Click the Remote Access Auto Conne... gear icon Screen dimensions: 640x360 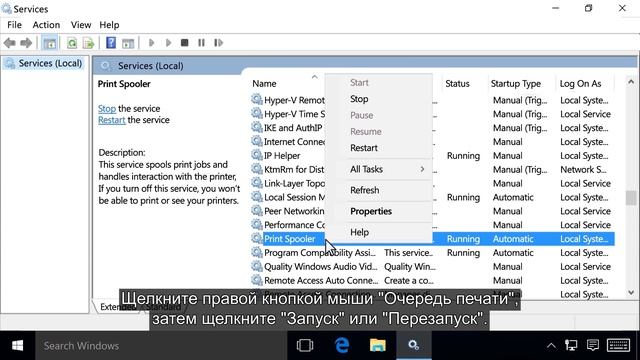pos(257,280)
